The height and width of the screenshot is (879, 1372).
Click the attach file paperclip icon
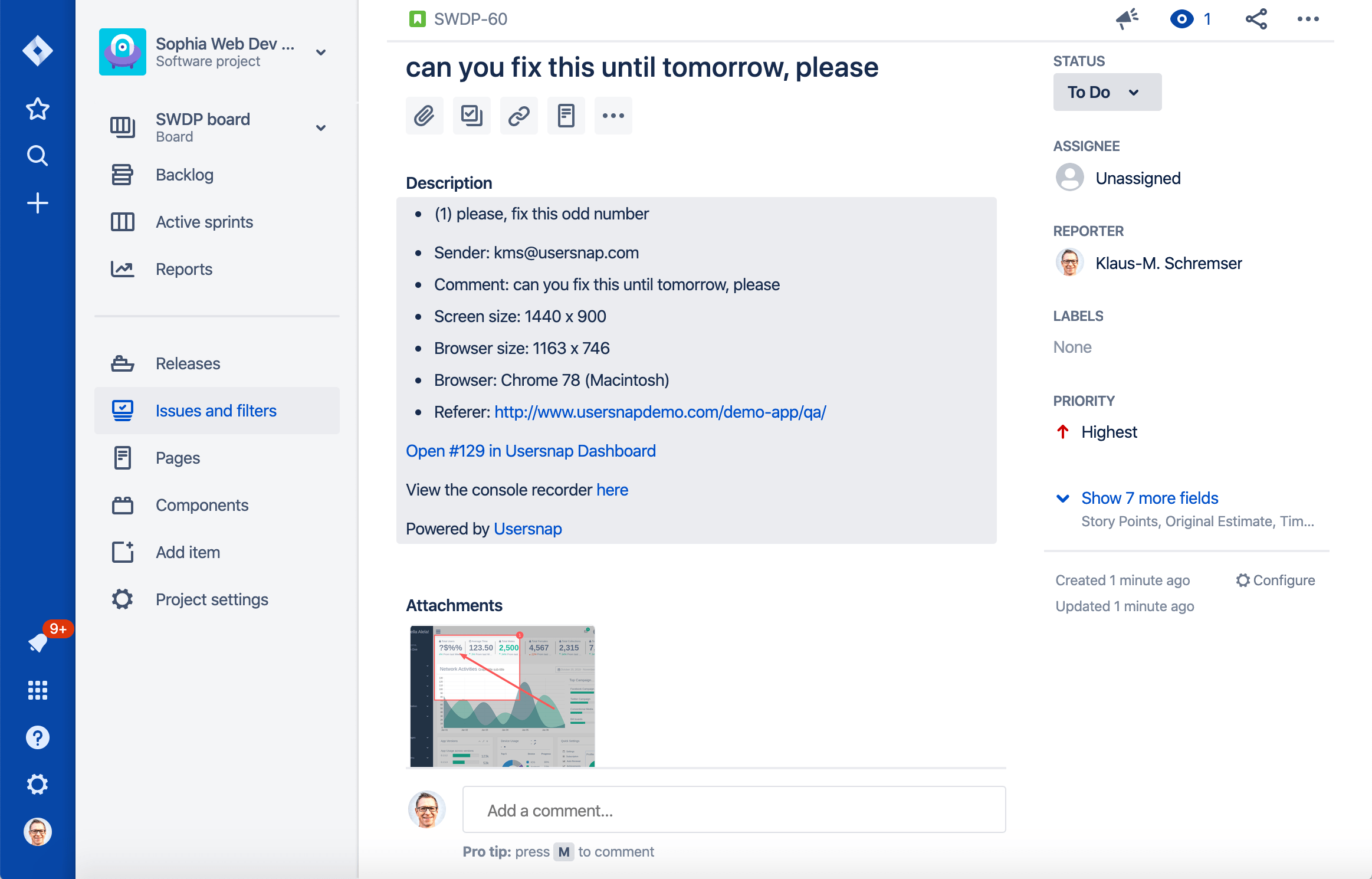tap(424, 116)
